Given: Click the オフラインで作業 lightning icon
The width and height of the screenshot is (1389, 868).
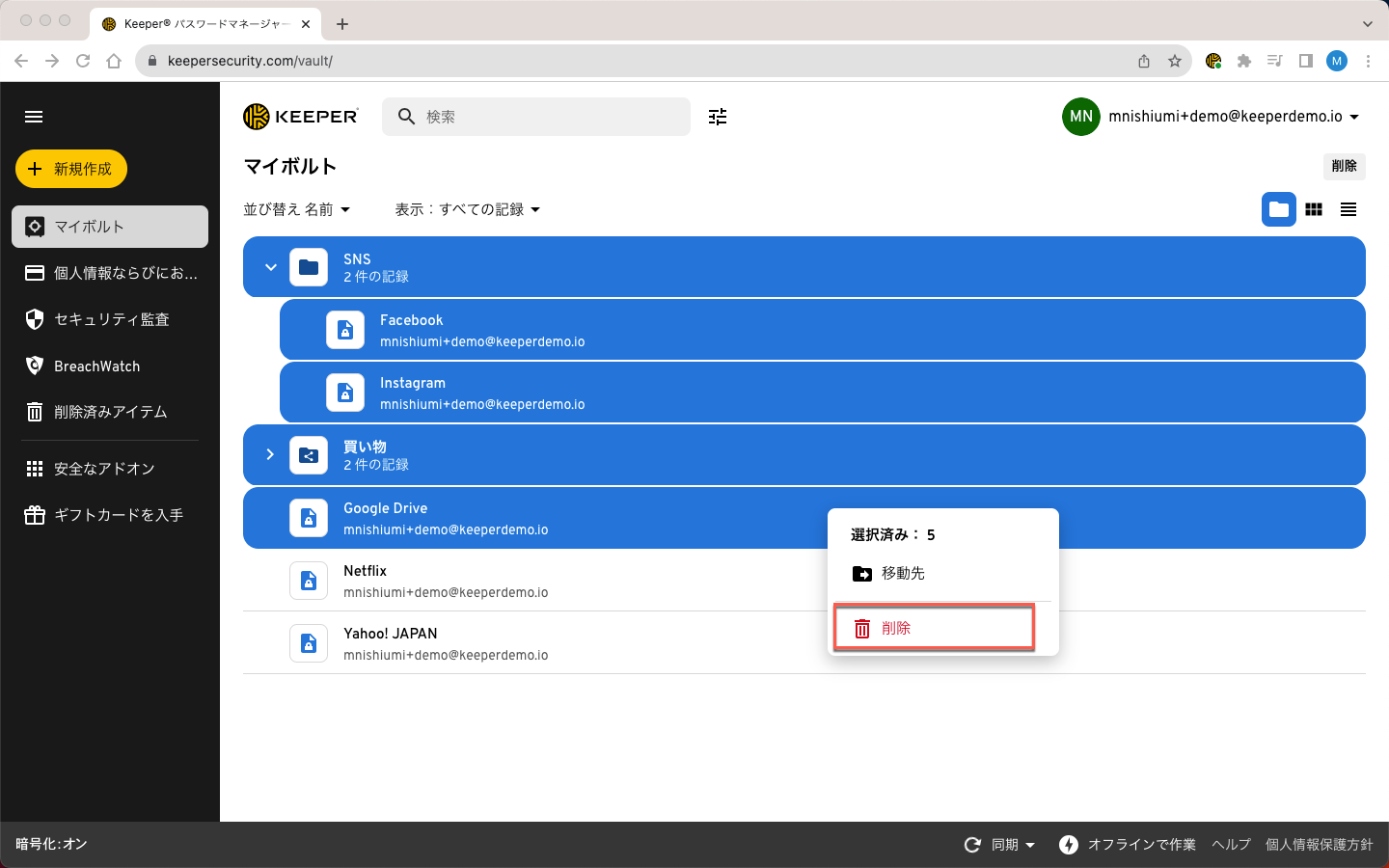Looking at the screenshot, I should (x=1069, y=845).
